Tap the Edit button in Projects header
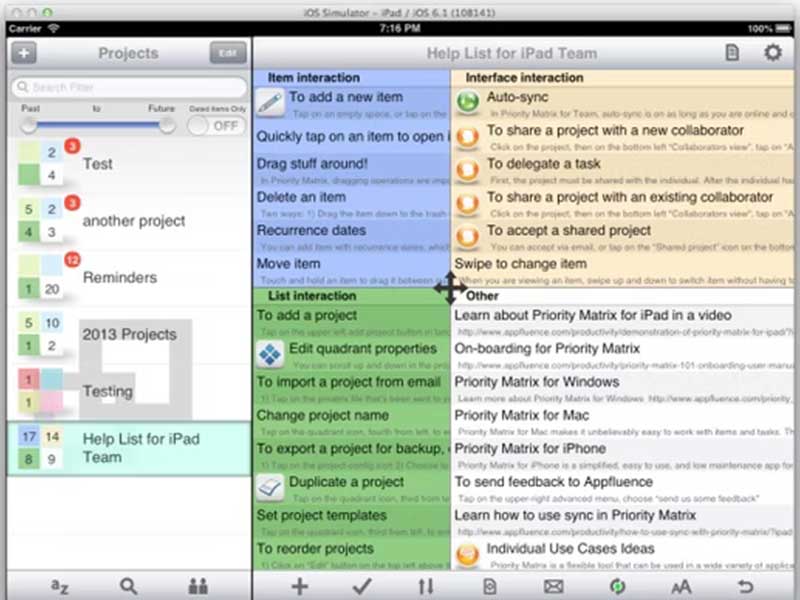The height and width of the screenshot is (600, 800). tap(228, 53)
